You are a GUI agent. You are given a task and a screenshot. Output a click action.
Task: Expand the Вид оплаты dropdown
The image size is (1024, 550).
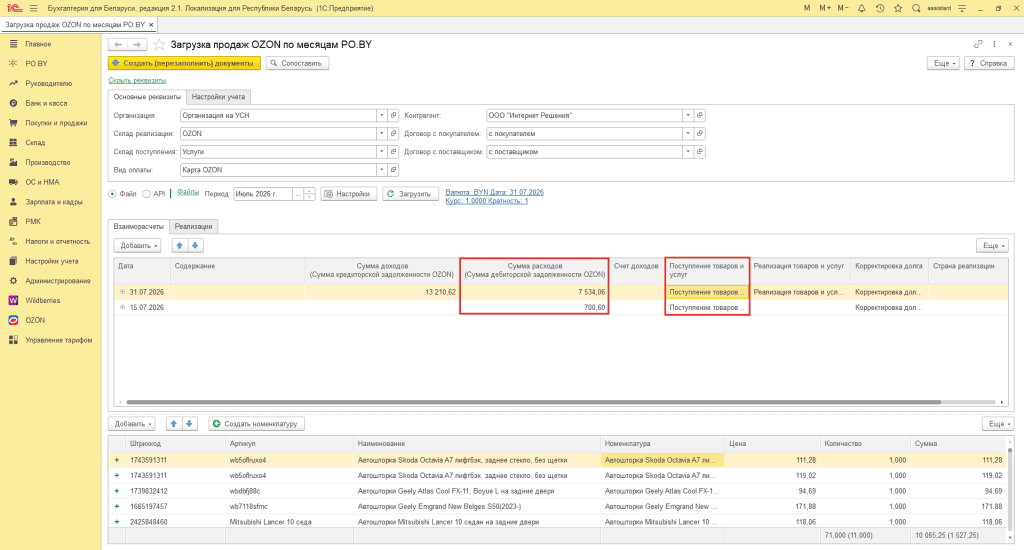click(381, 170)
